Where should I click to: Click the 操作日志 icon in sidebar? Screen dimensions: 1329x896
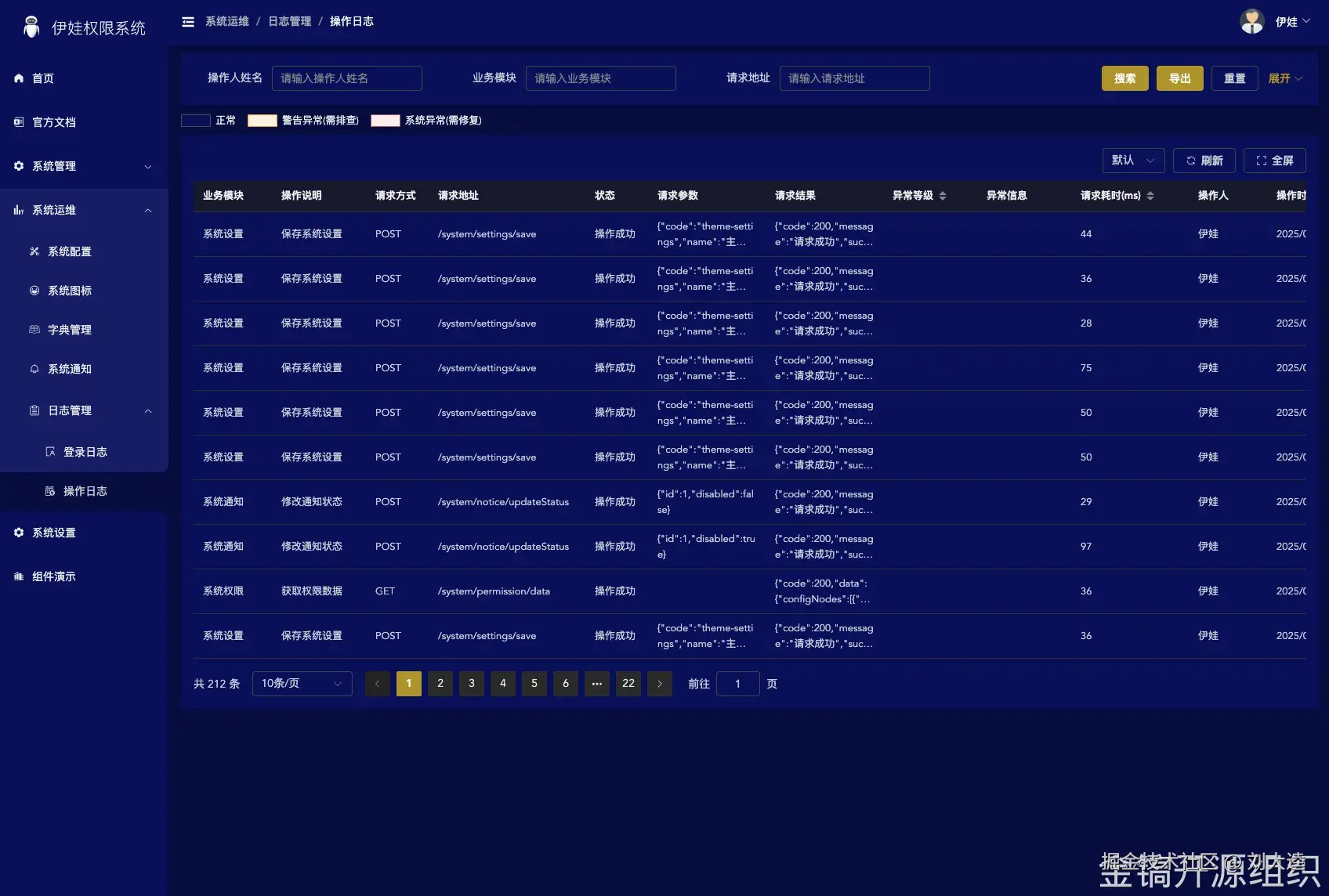click(50, 491)
